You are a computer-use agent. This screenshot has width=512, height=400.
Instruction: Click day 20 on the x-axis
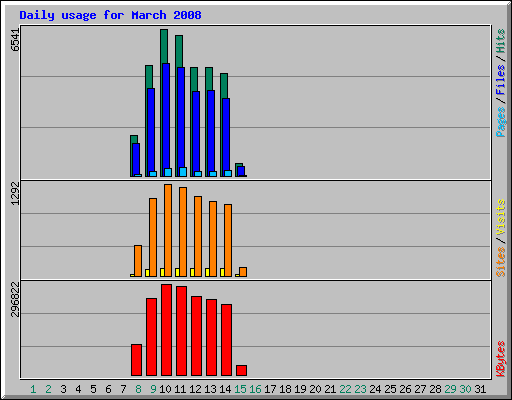click(x=315, y=389)
